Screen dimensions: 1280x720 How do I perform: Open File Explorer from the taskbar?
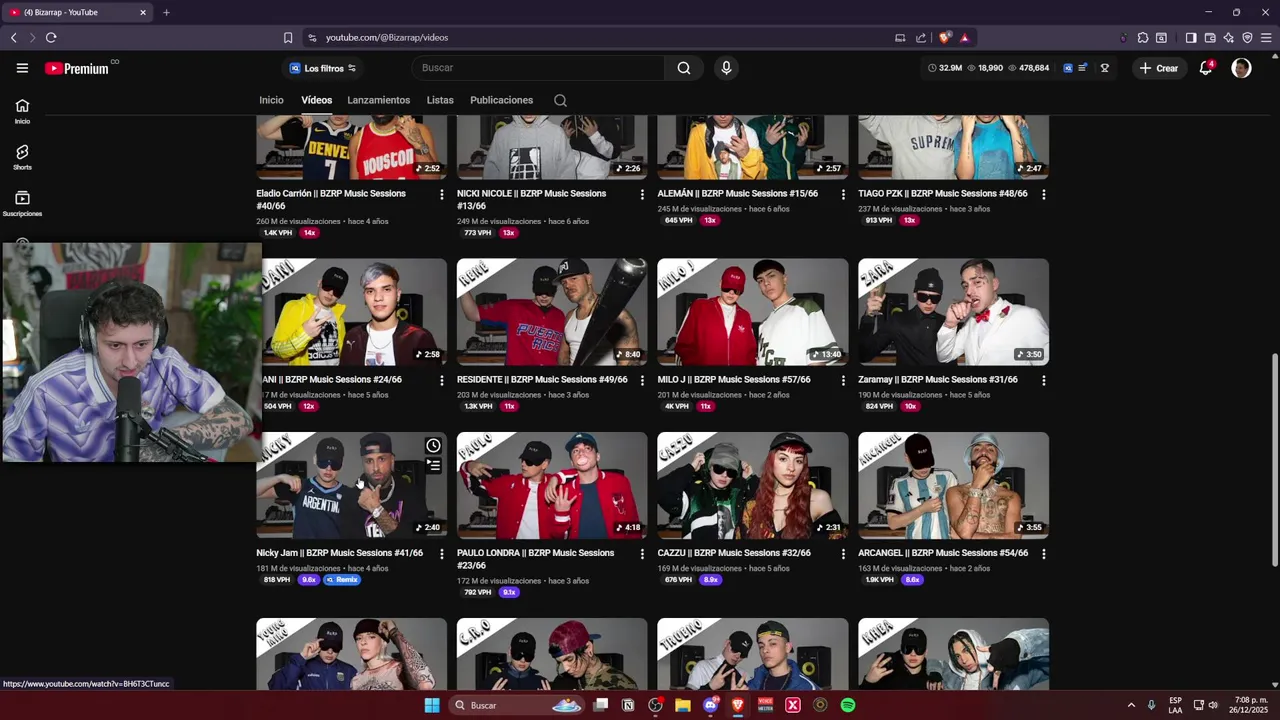coord(683,705)
